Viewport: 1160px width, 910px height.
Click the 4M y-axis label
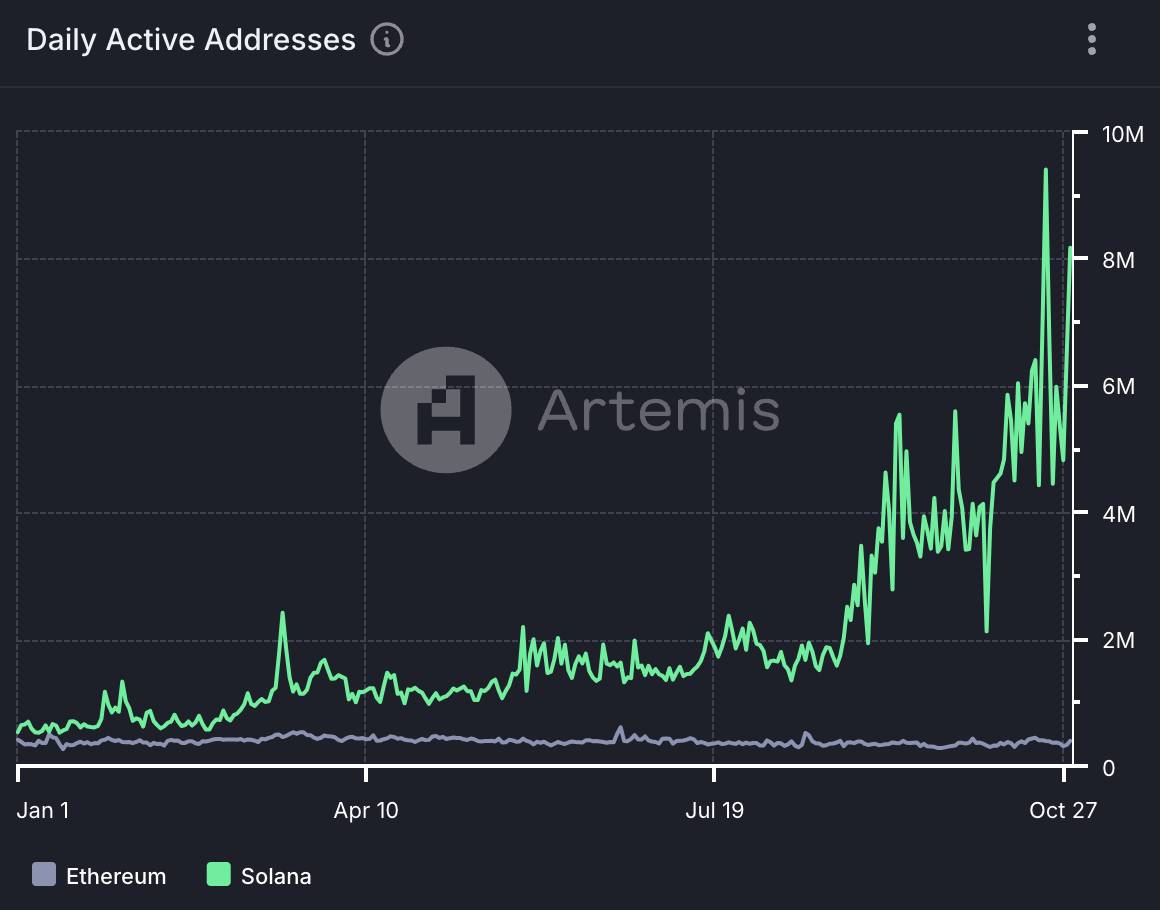(1118, 513)
